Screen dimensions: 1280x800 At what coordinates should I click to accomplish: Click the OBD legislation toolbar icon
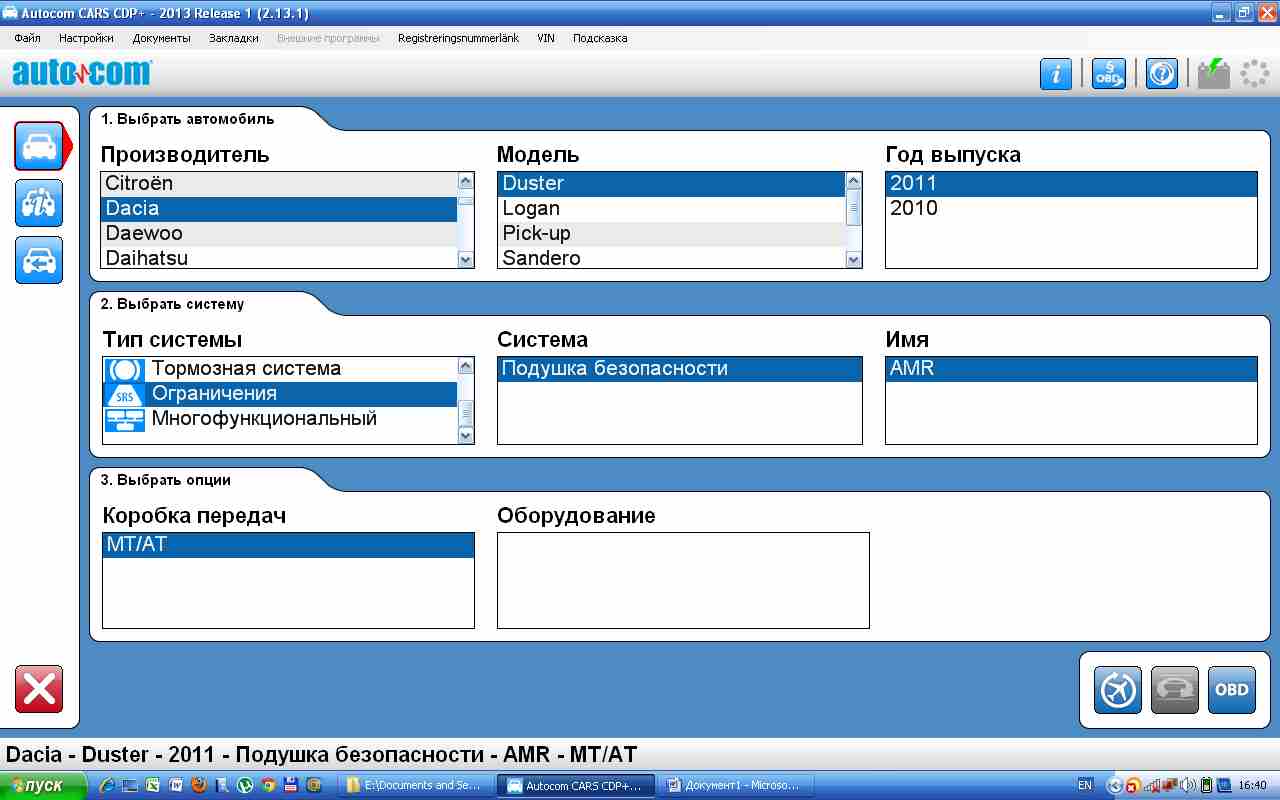[x=1108, y=74]
